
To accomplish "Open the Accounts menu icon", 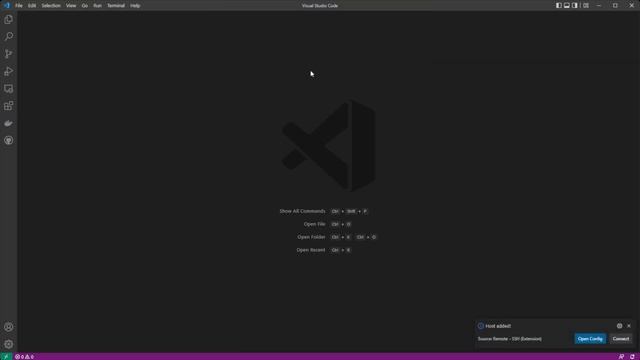I will click(x=9, y=327).
